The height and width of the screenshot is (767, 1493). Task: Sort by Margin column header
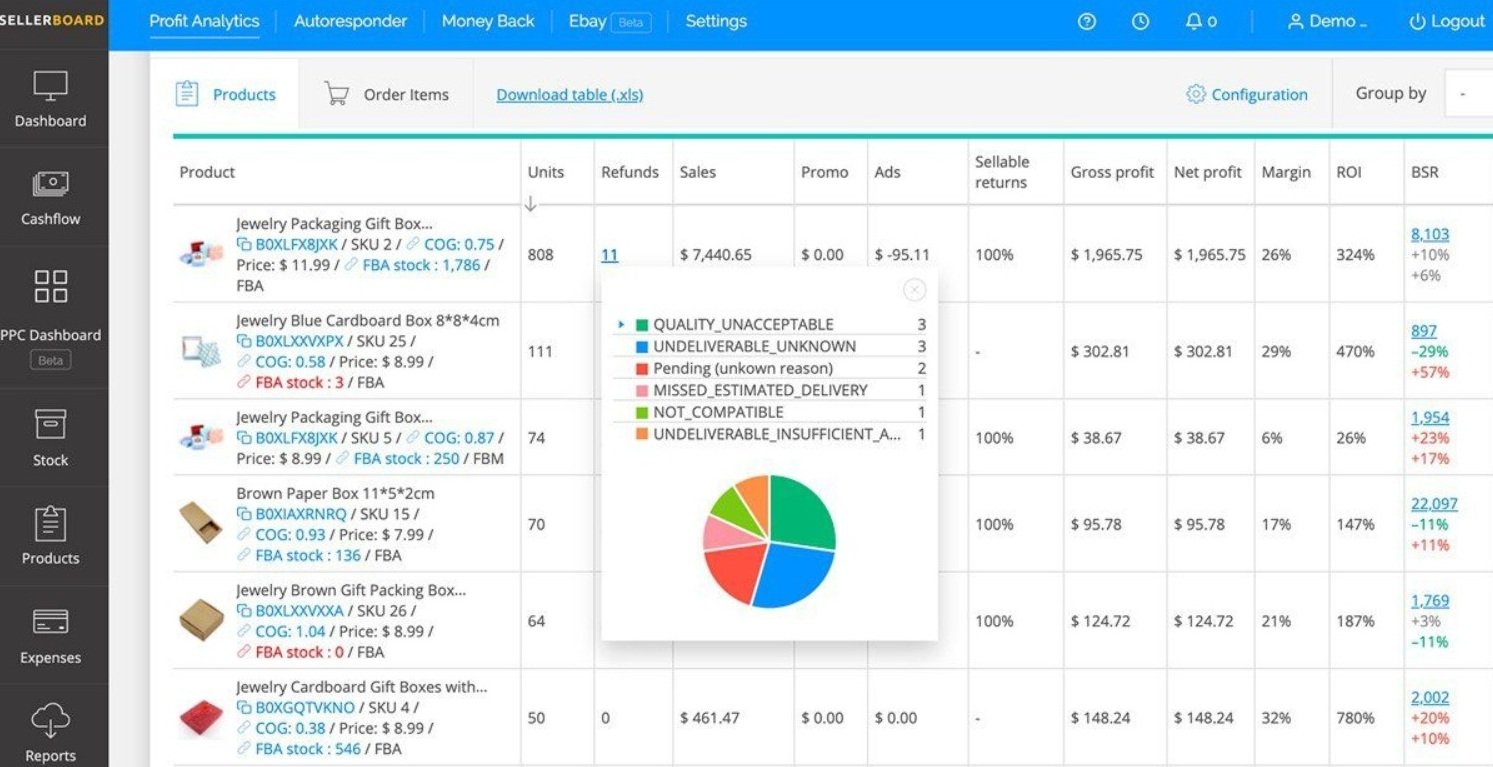[x=1285, y=172]
